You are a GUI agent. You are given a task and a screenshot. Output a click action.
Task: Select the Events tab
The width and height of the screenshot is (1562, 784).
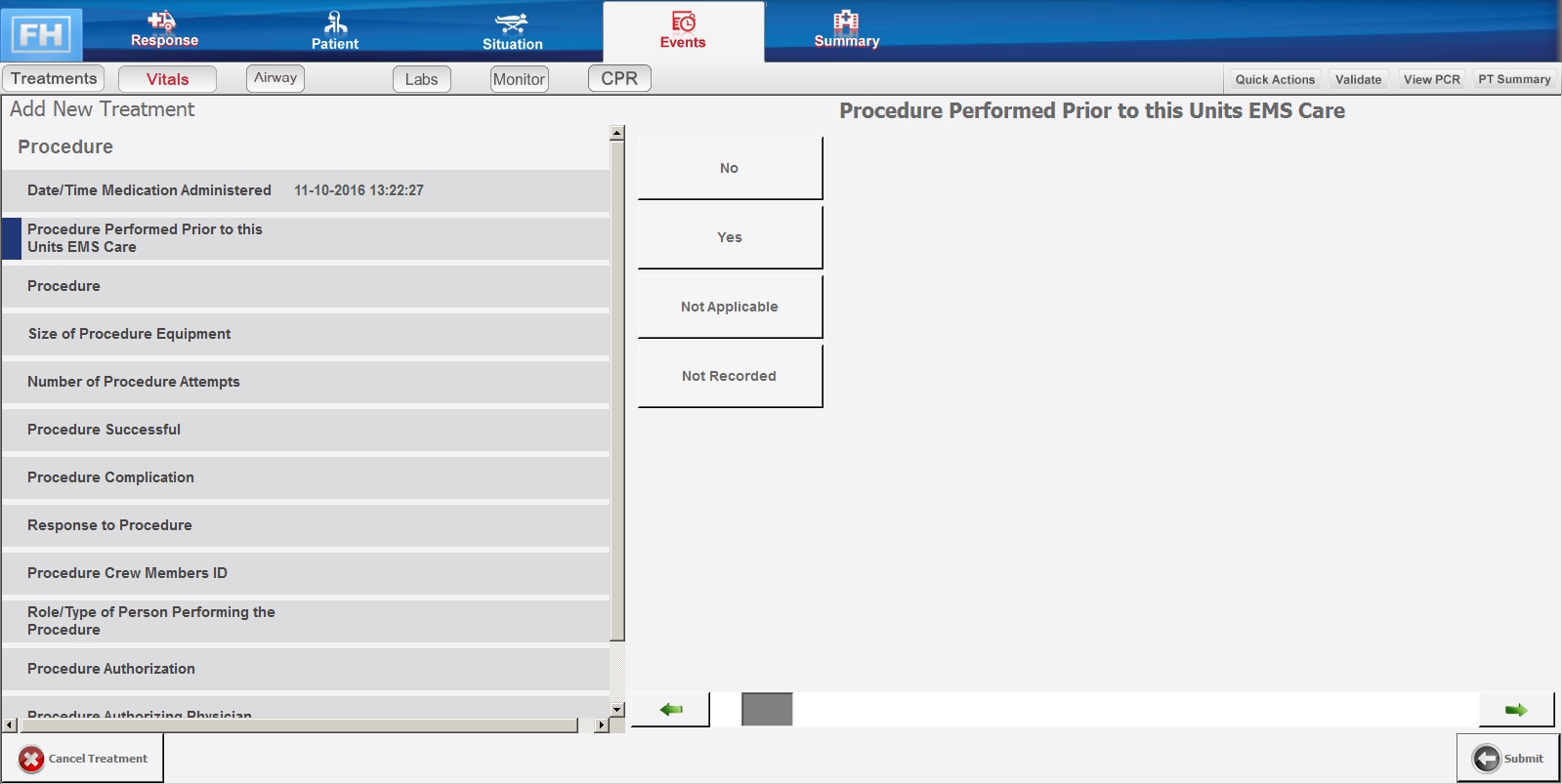[x=683, y=31]
